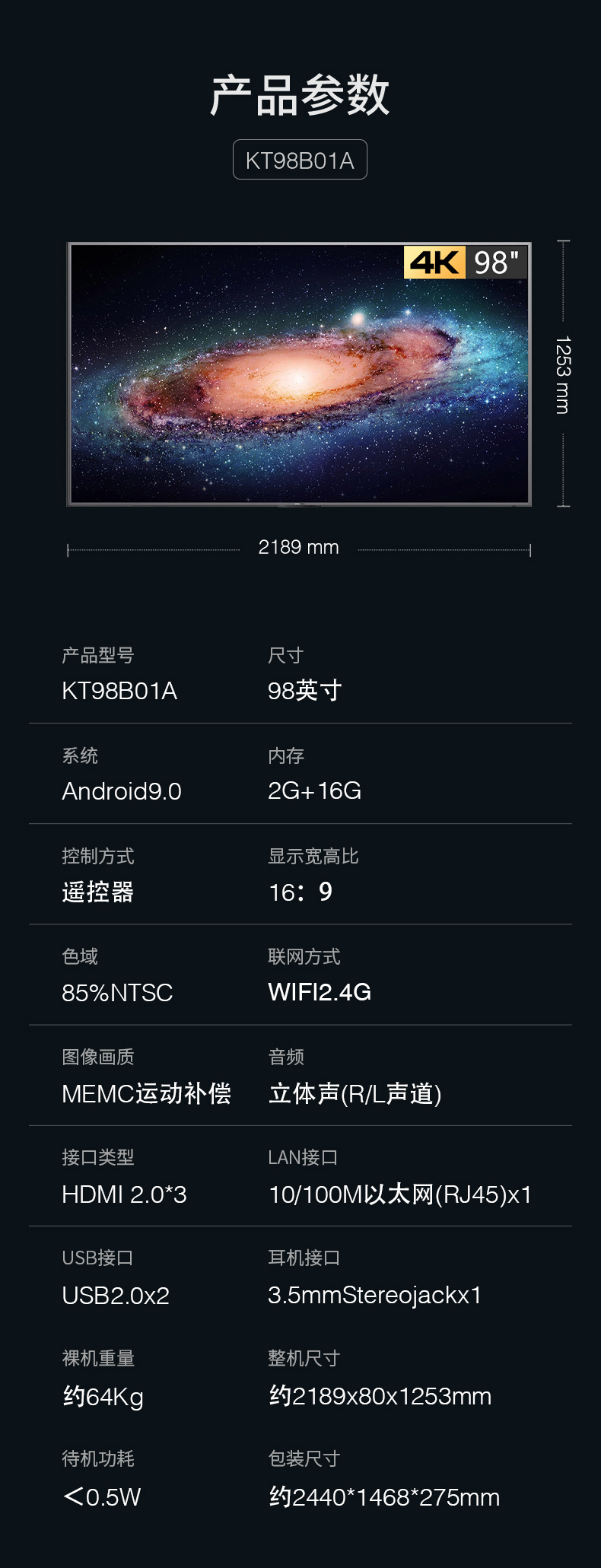This screenshot has width=601, height=1568.
Task: Click the 3.5mmStereojackx1 headphone value
Action: (x=374, y=1295)
